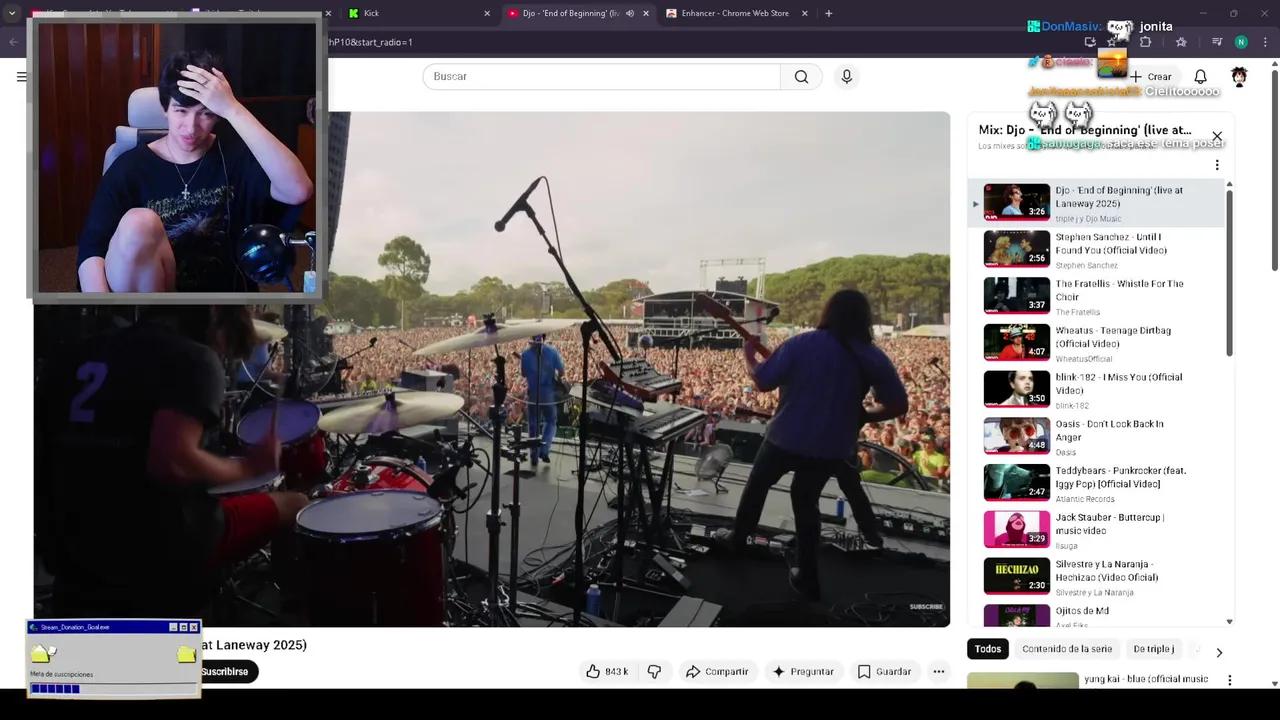Click the Guardar save button
The image size is (1280, 720).
pos(884,672)
